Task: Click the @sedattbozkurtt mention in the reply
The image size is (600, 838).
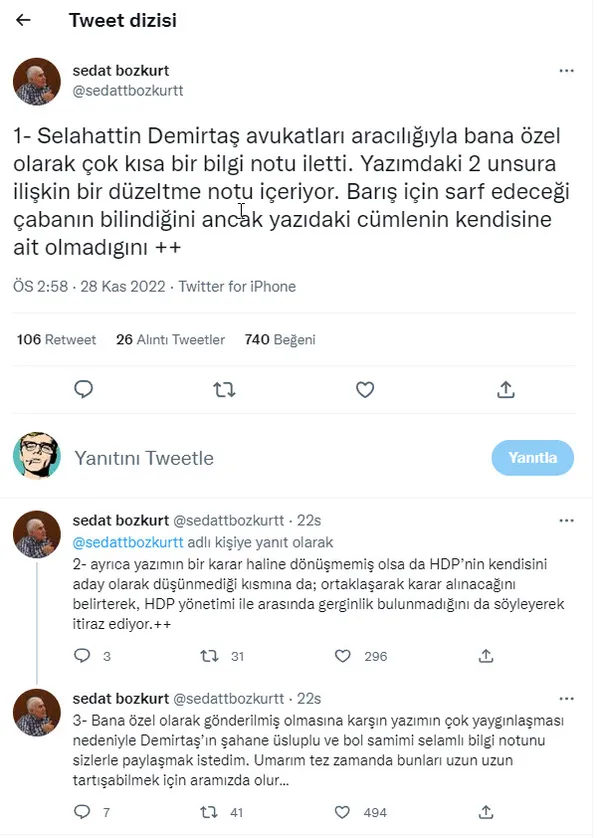Action: pos(125,541)
